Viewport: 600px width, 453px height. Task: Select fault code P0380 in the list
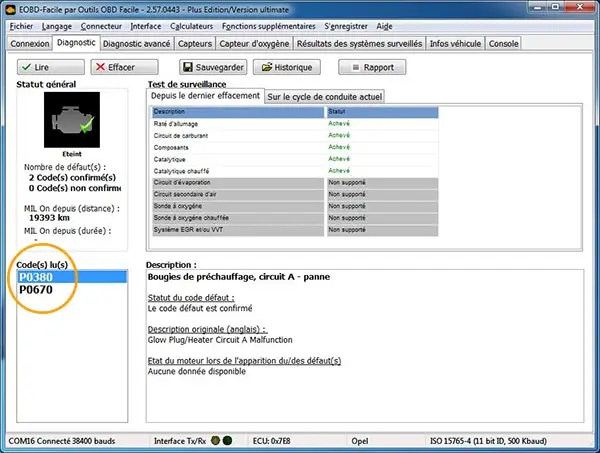coord(36,277)
